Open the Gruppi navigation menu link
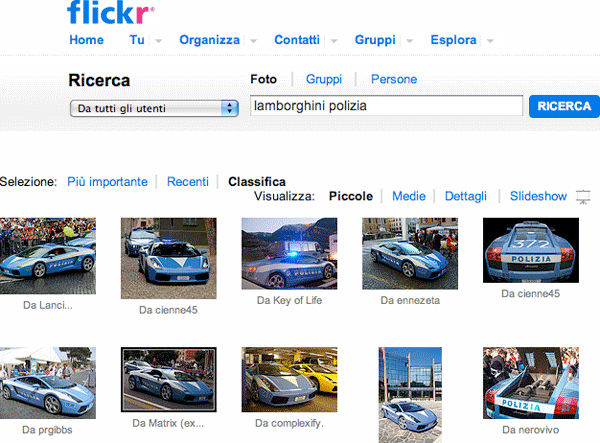Viewport: 600px width, 443px height. (375, 40)
